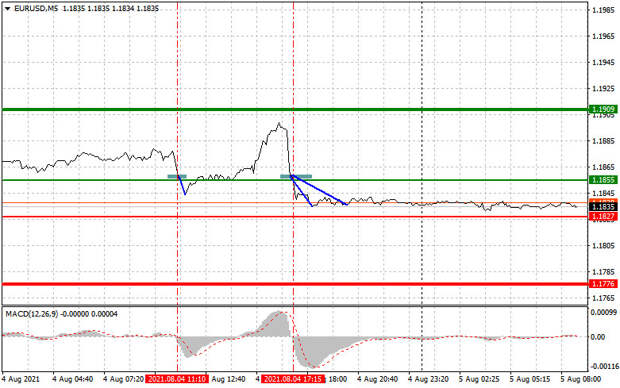Viewport: 620px width, 388px height.
Task: Select the thin red line at 1.1827
Action: pyautogui.click(x=295, y=216)
